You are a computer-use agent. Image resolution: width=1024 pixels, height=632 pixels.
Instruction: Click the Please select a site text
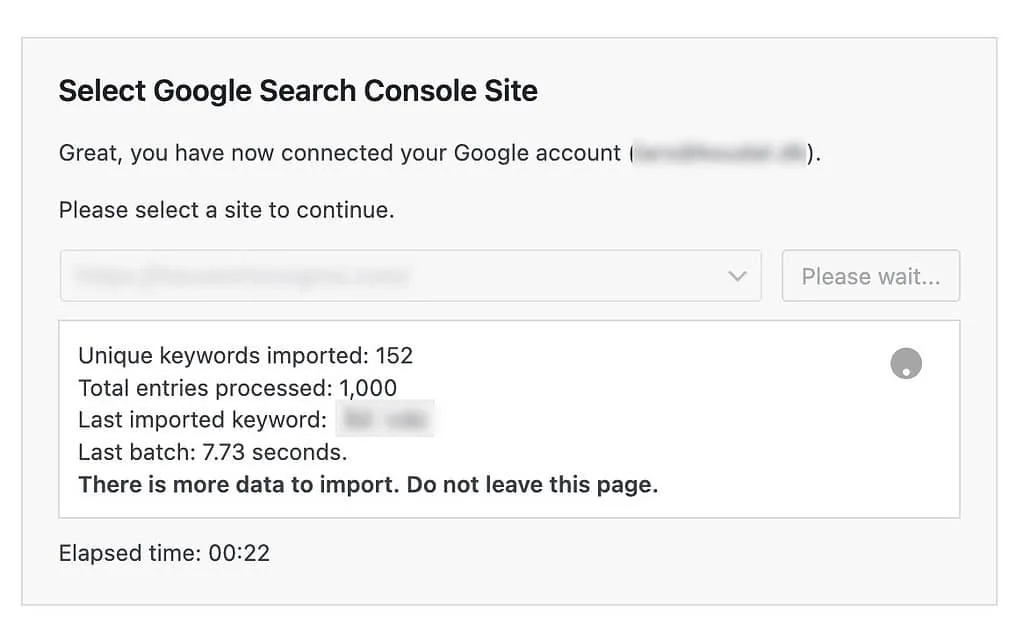click(x=227, y=210)
